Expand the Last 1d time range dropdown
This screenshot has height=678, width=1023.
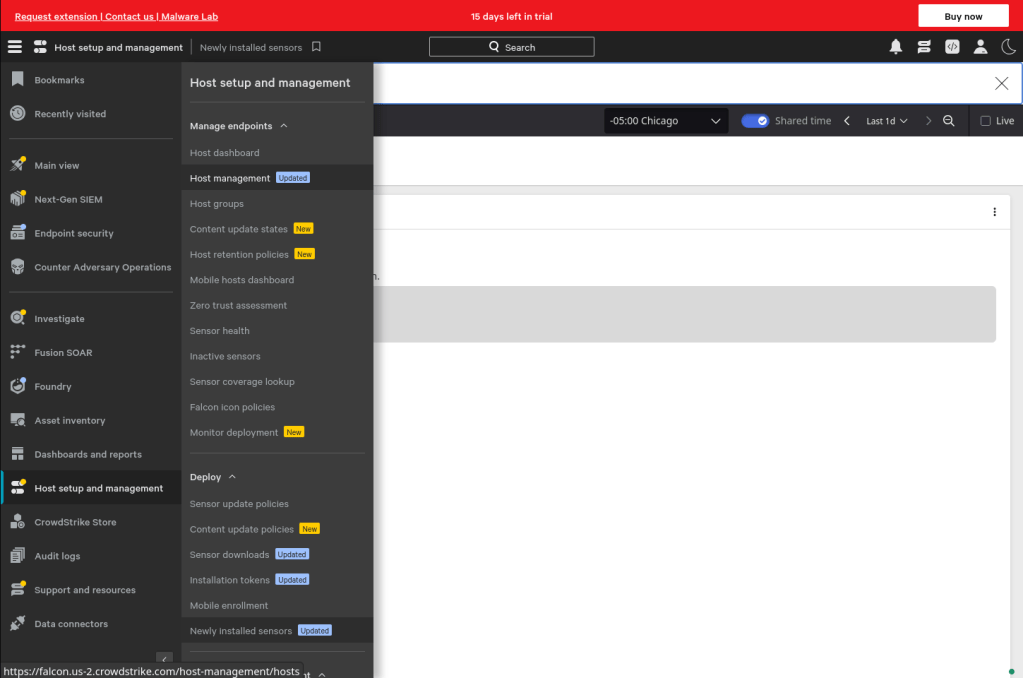886,121
